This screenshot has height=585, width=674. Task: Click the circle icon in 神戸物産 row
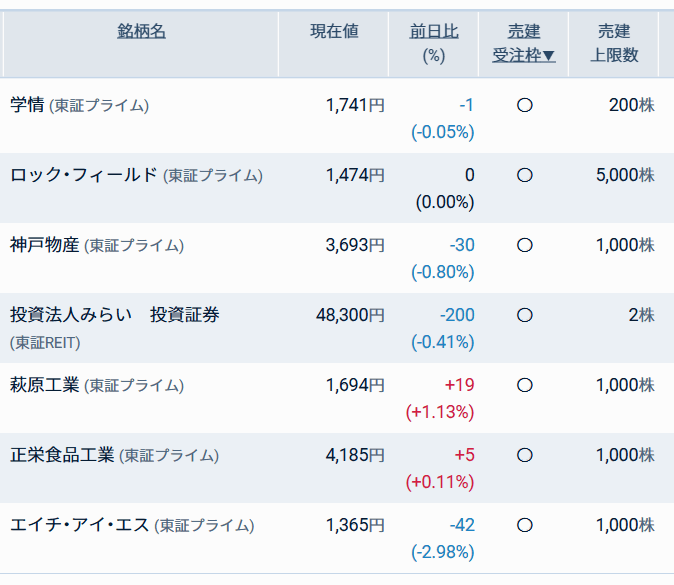(524, 245)
